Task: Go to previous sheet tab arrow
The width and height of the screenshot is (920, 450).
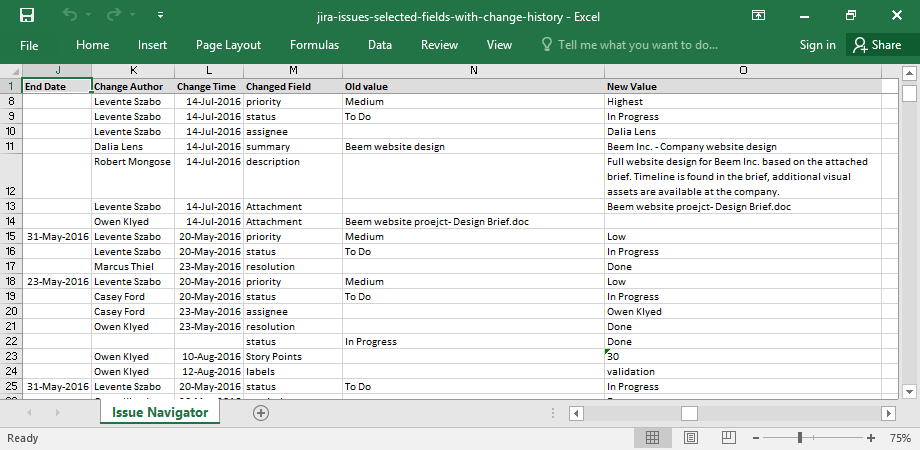Action: point(29,413)
